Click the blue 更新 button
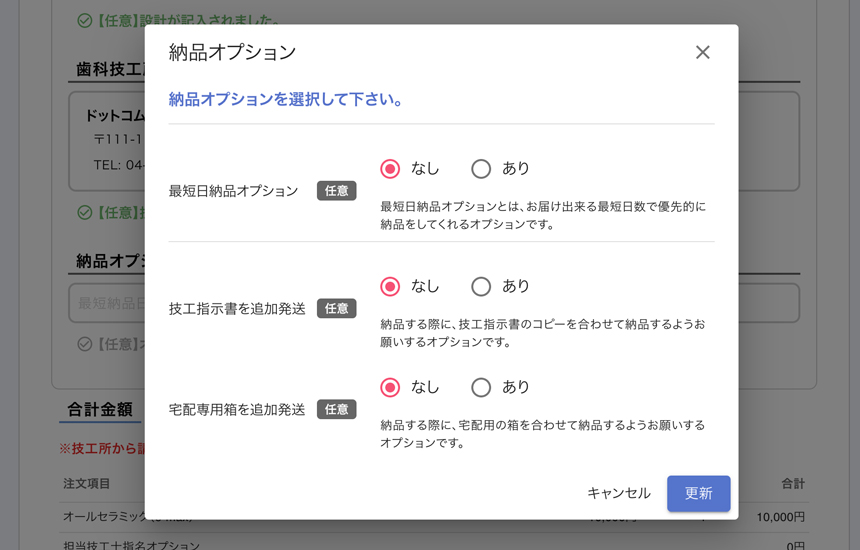 tap(698, 493)
